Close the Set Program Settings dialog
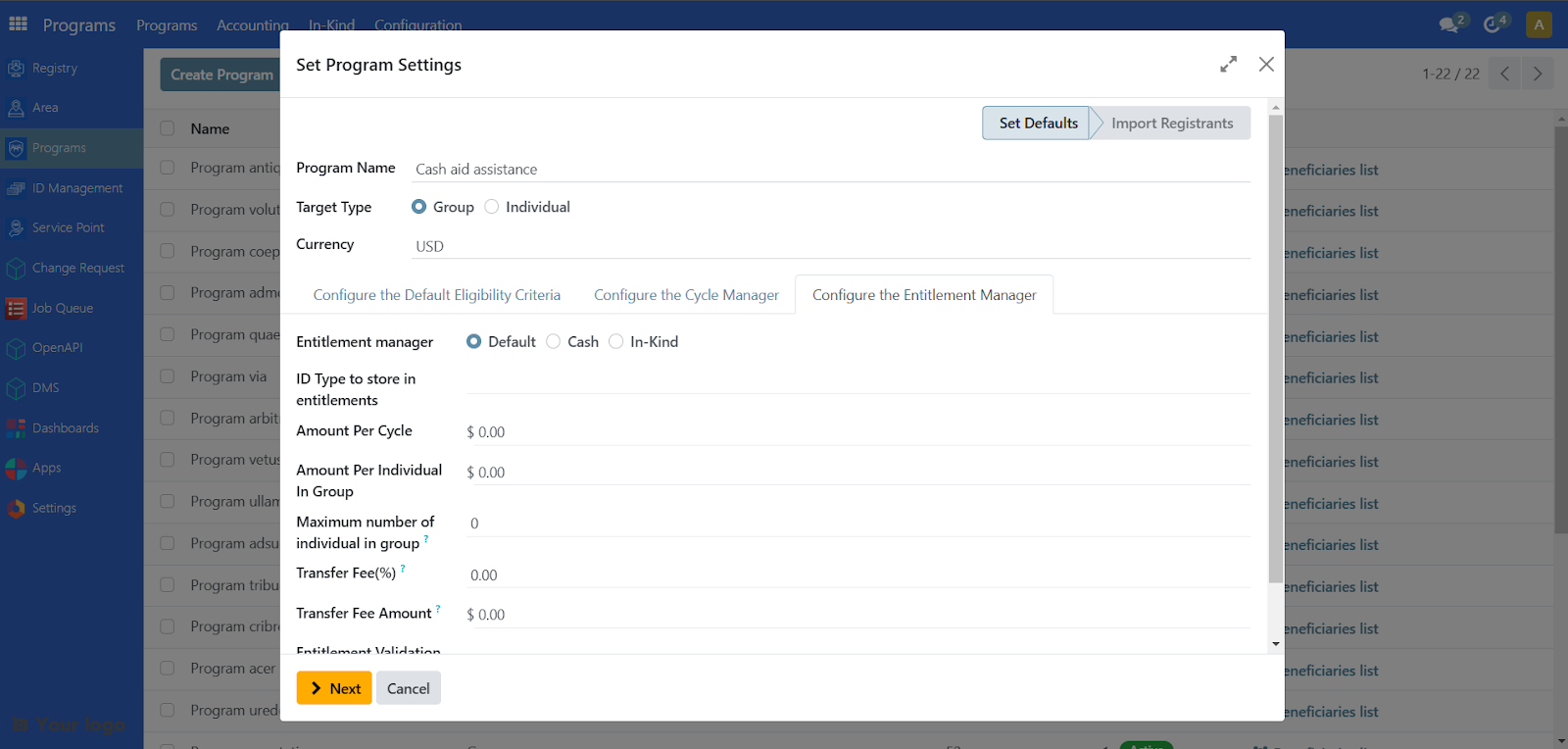 coord(1266,64)
